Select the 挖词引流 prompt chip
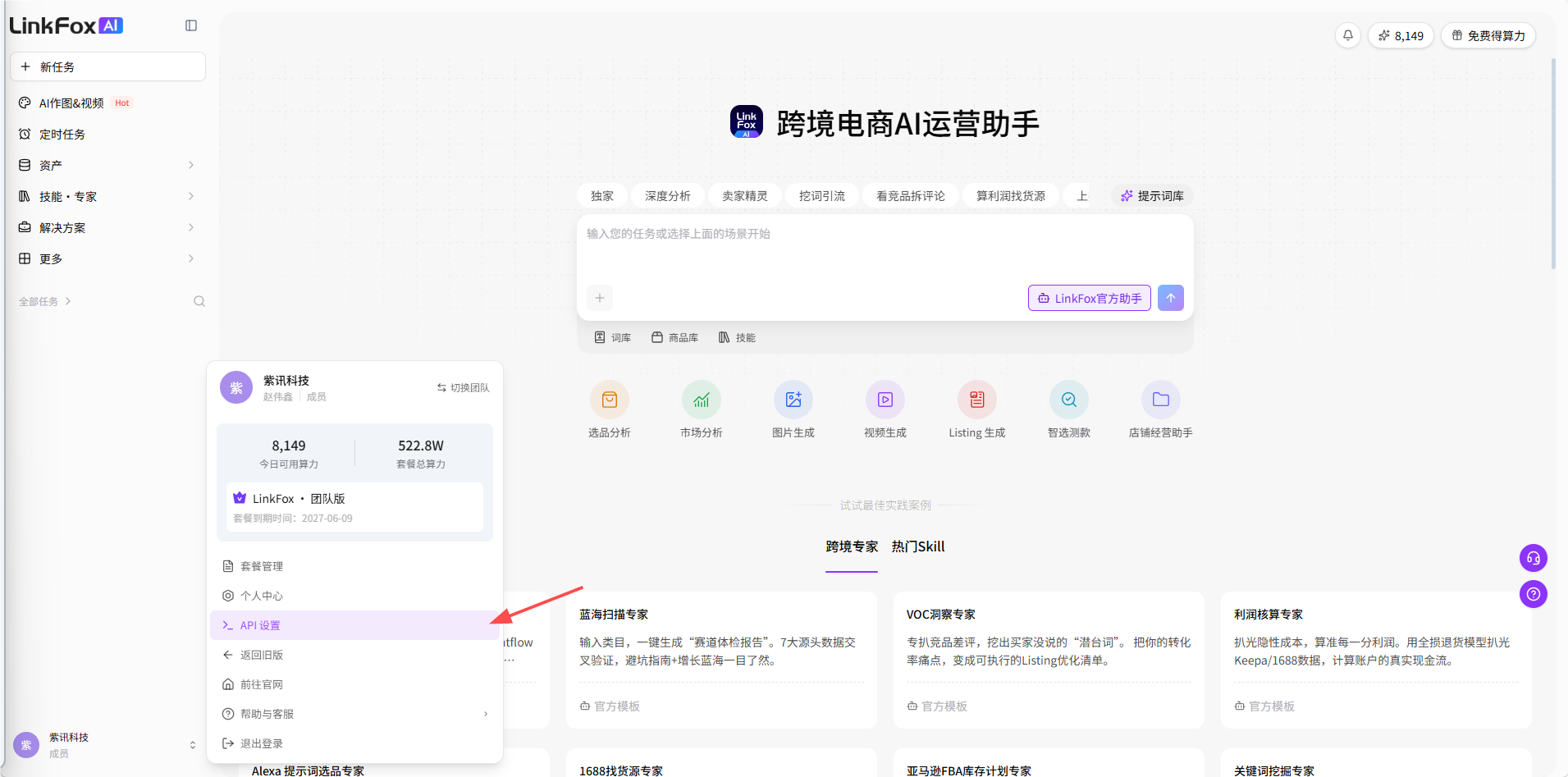Screen dimensions: 1568x777 pyautogui.click(x=822, y=195)
